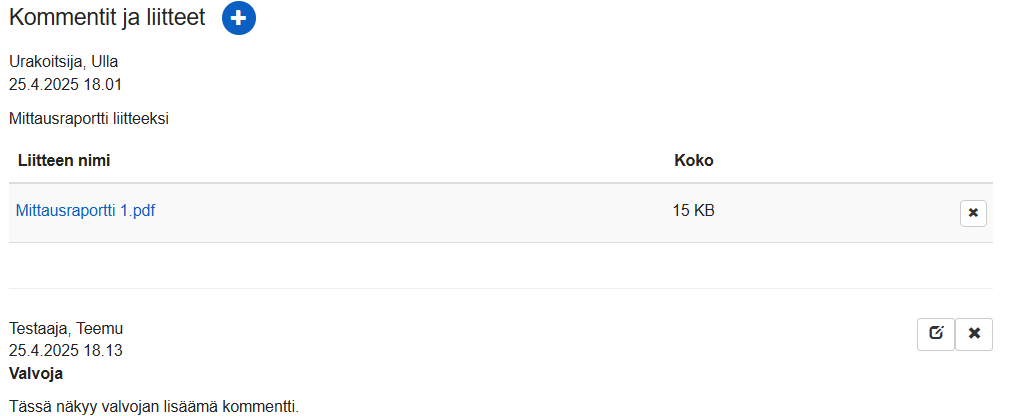This screenshot has width=1017, height=416.
Task: Click the Koko column header
Action: point(693,160)
